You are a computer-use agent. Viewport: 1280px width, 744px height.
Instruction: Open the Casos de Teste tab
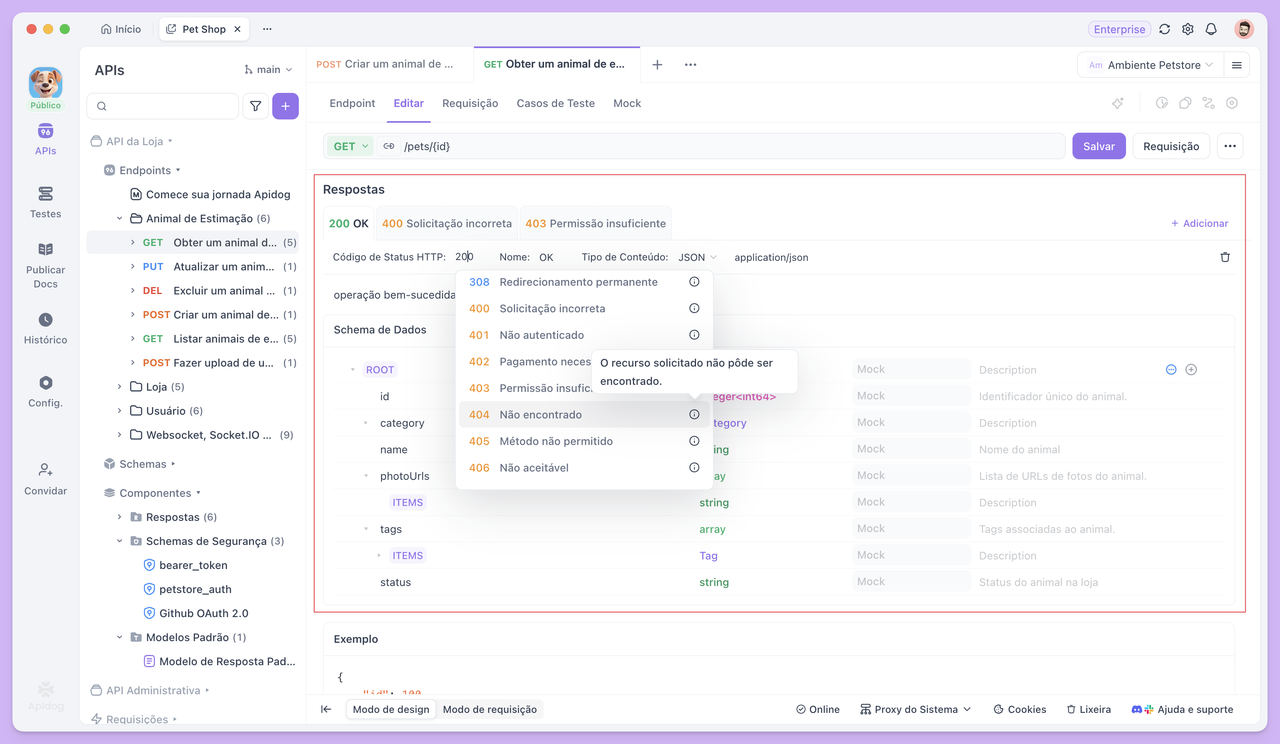click(555, 103)
